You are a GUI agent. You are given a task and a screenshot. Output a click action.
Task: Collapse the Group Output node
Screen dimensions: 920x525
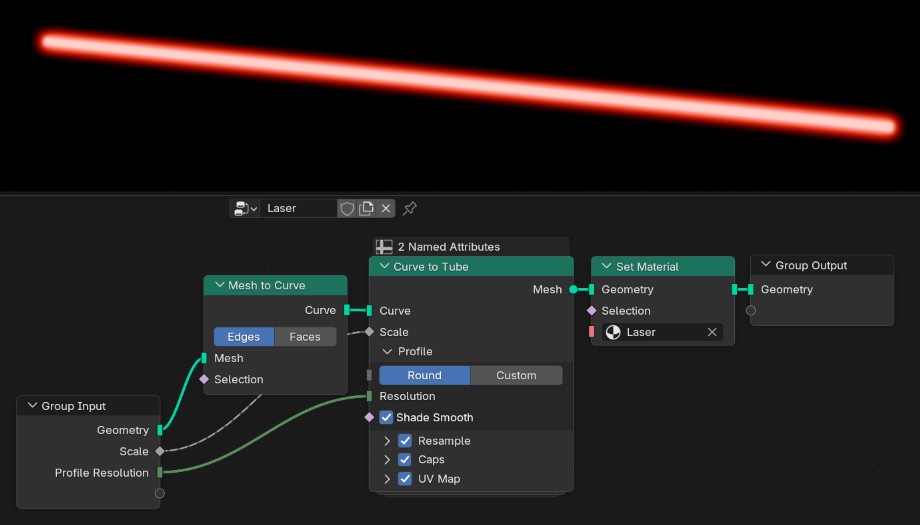[x=766, y=265]
